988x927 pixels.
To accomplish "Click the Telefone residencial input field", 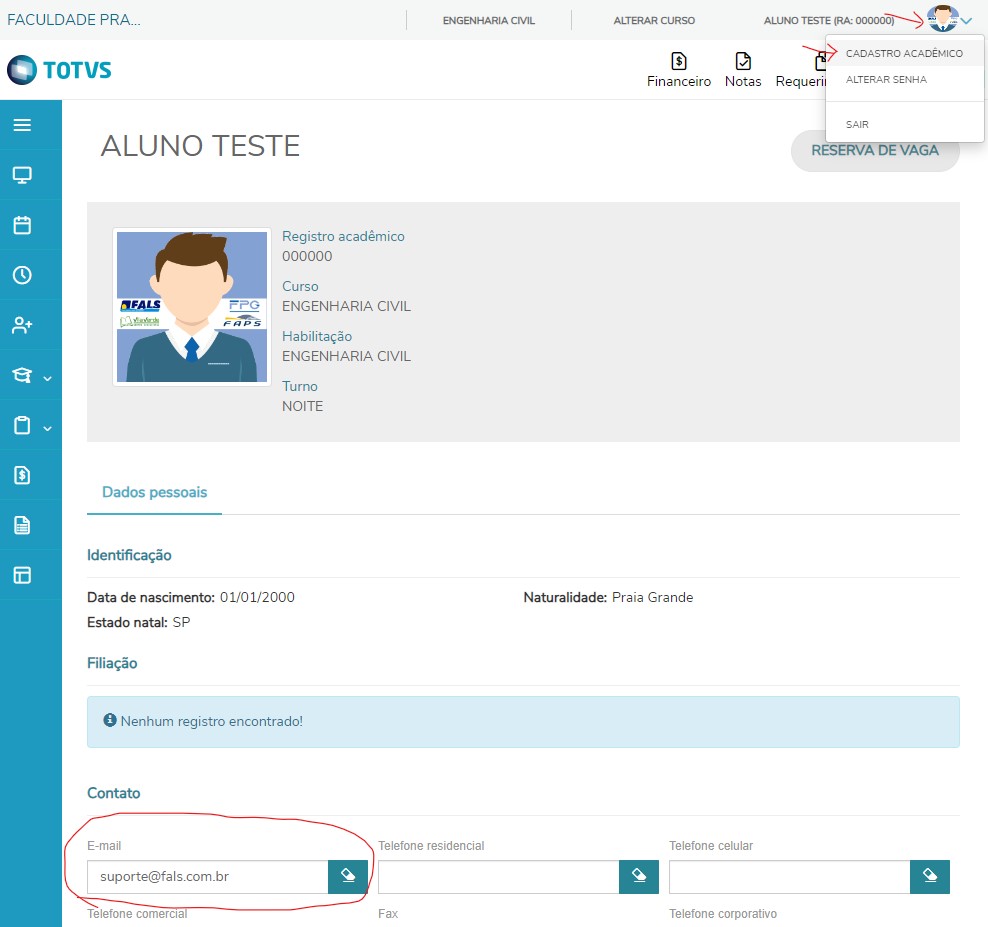I will (x=498, y=877).
